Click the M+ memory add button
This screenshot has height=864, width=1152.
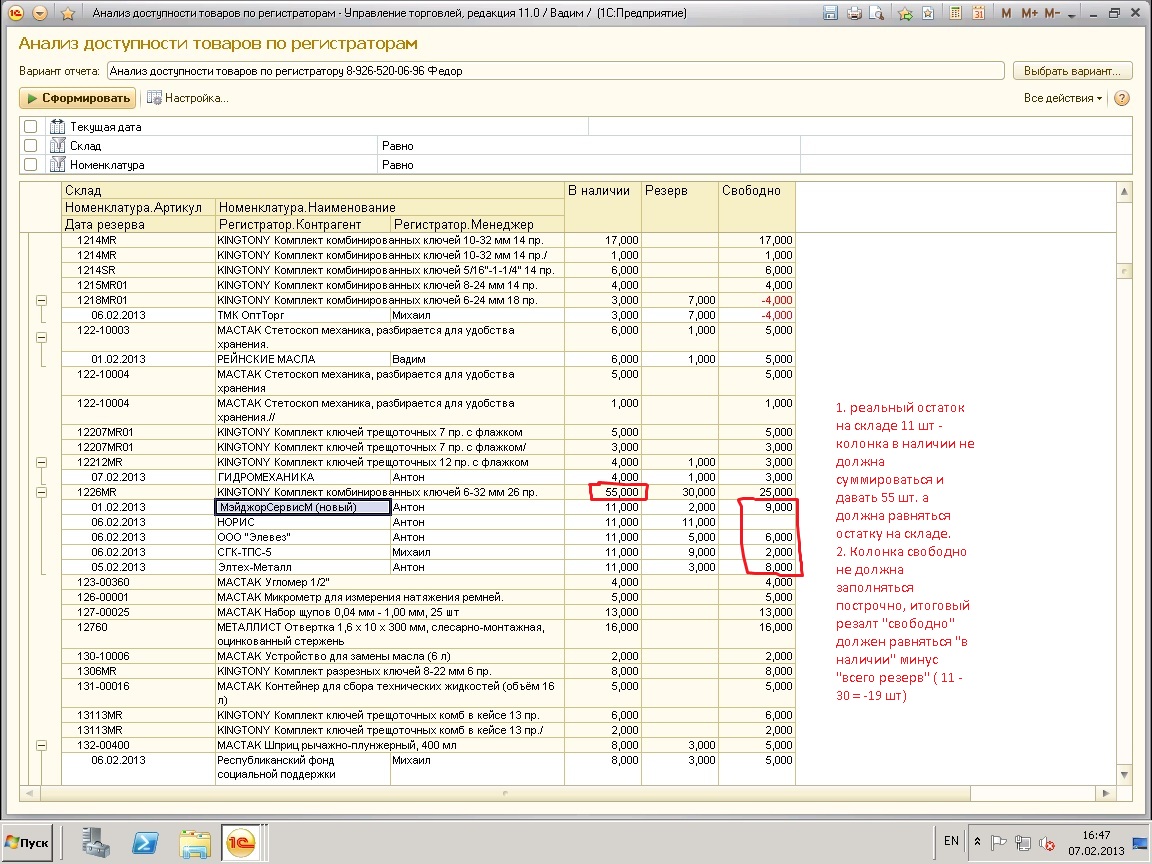(1029, 13)
